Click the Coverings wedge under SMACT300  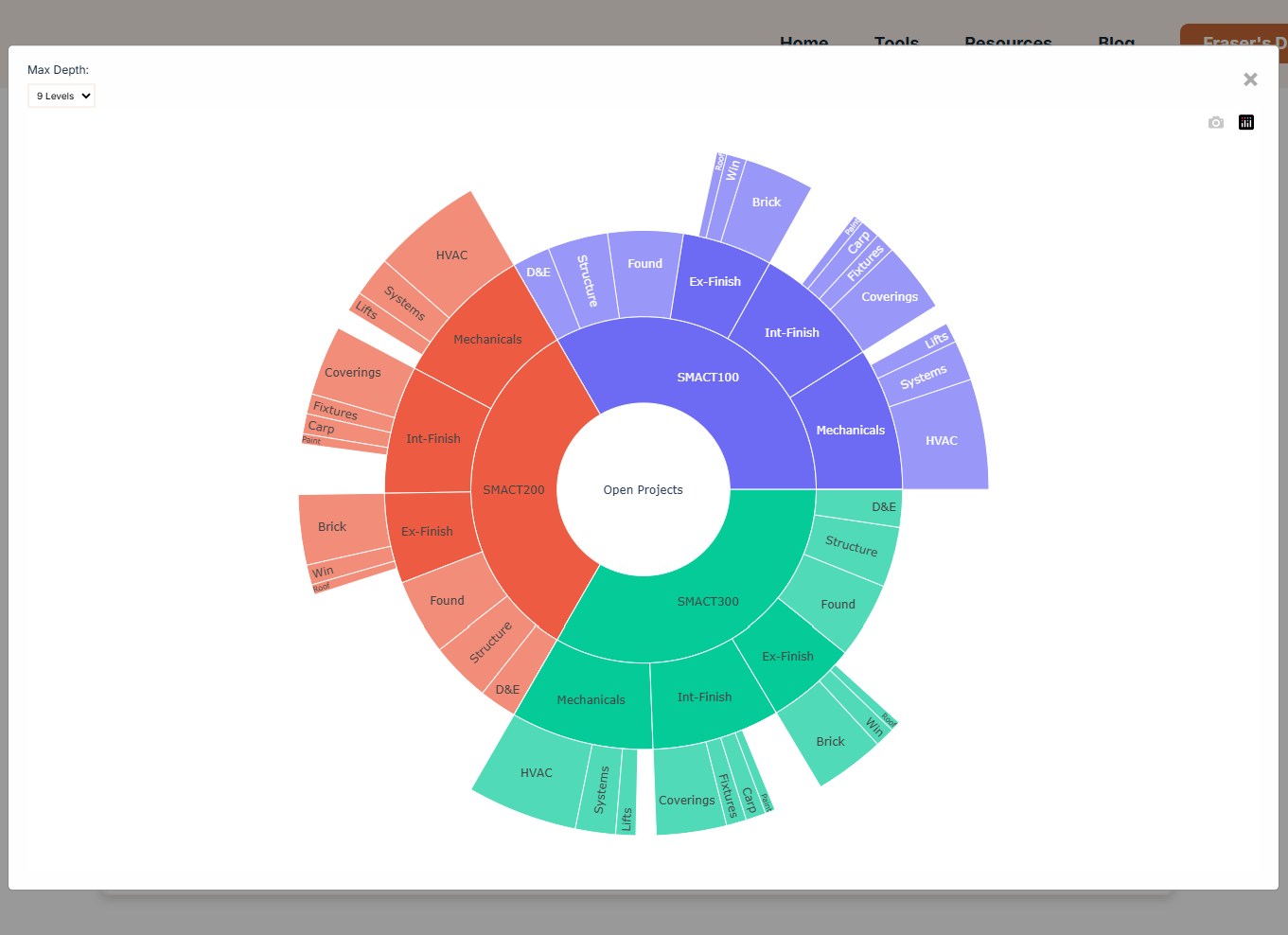[x=687, y=800]
